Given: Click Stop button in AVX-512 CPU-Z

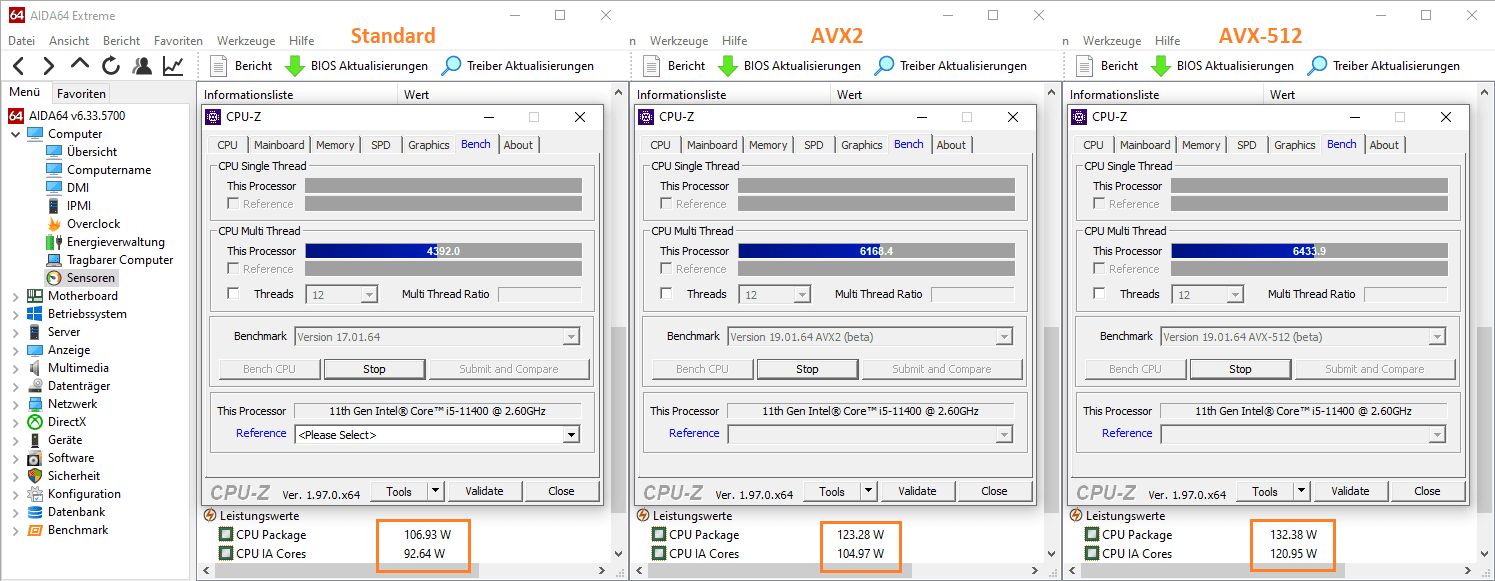Looking at the screenshot, I should 1240,369.
